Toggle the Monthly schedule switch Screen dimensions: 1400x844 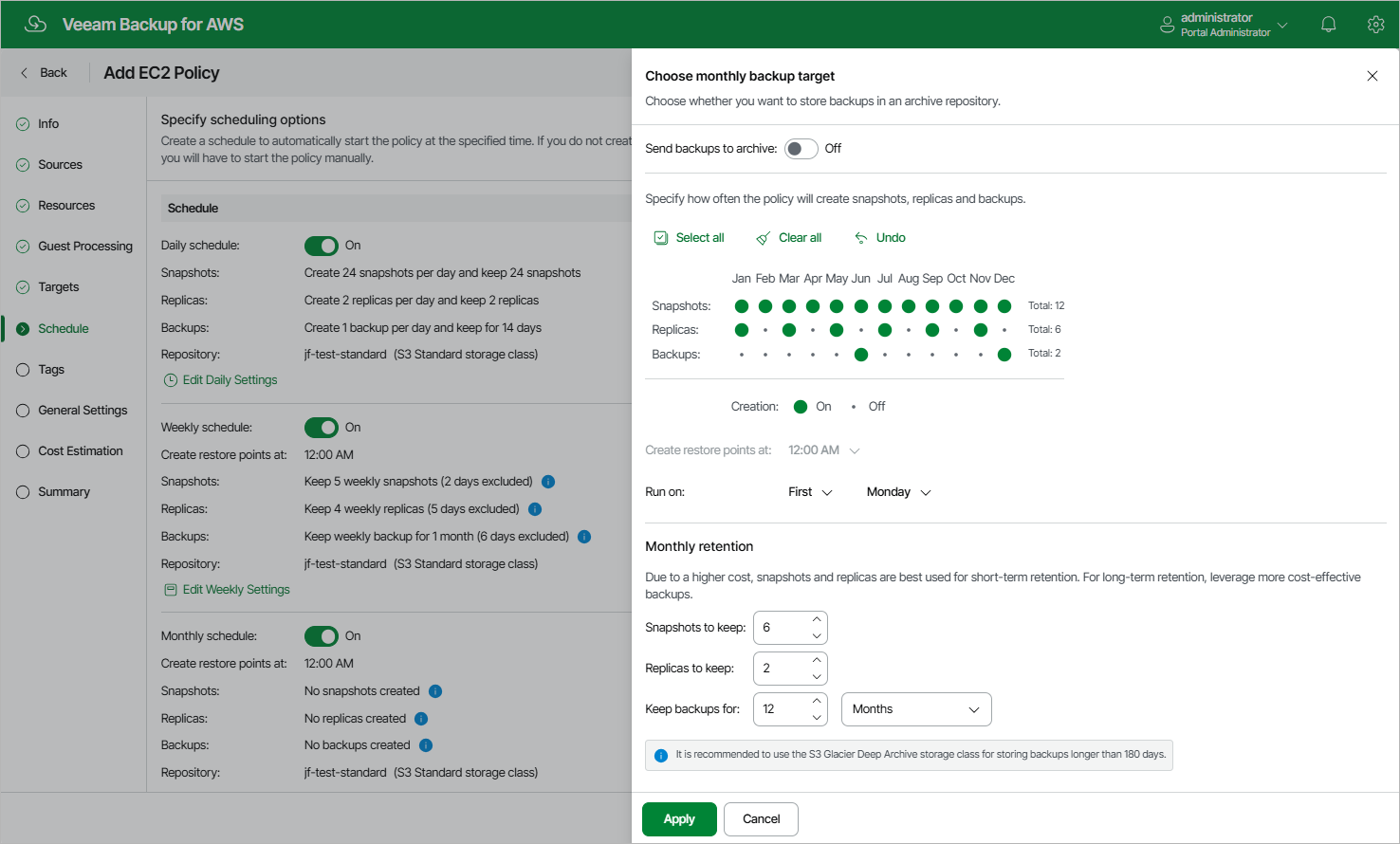pyautogui.click(x=322, y=636)
